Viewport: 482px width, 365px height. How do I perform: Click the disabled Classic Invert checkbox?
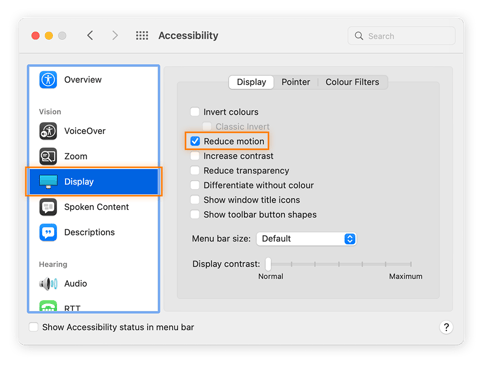pyautogui.click(x=207, y=126)
